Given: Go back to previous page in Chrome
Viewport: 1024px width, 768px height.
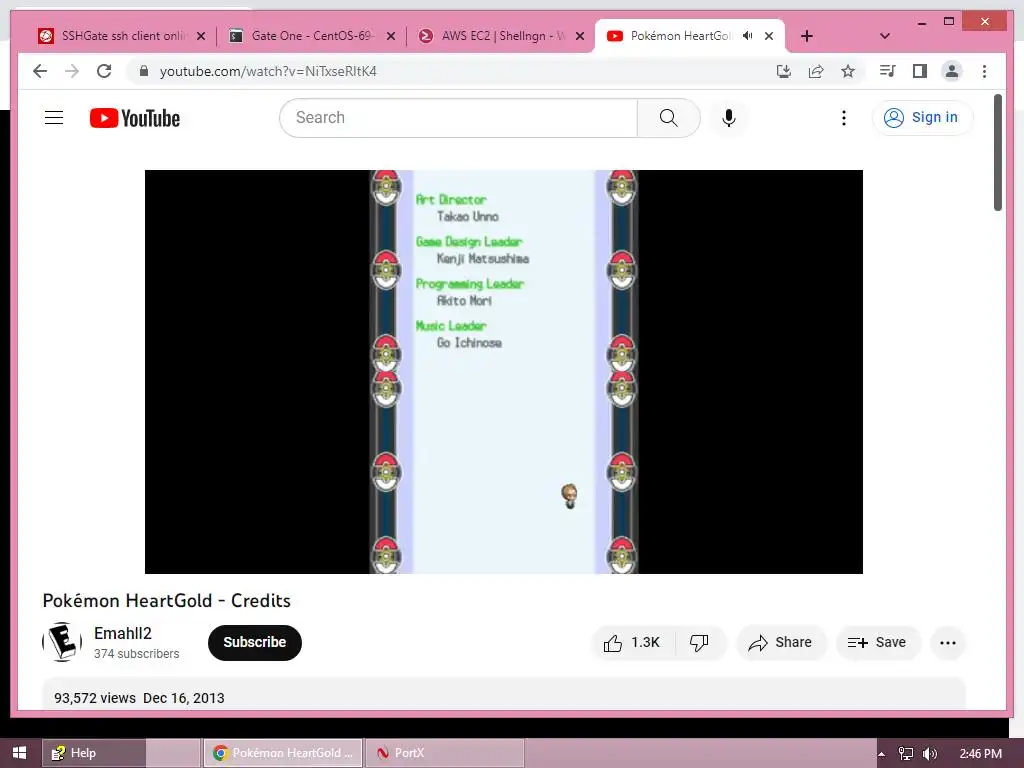Looking at the screenshot, I should (x=40, y=71).
